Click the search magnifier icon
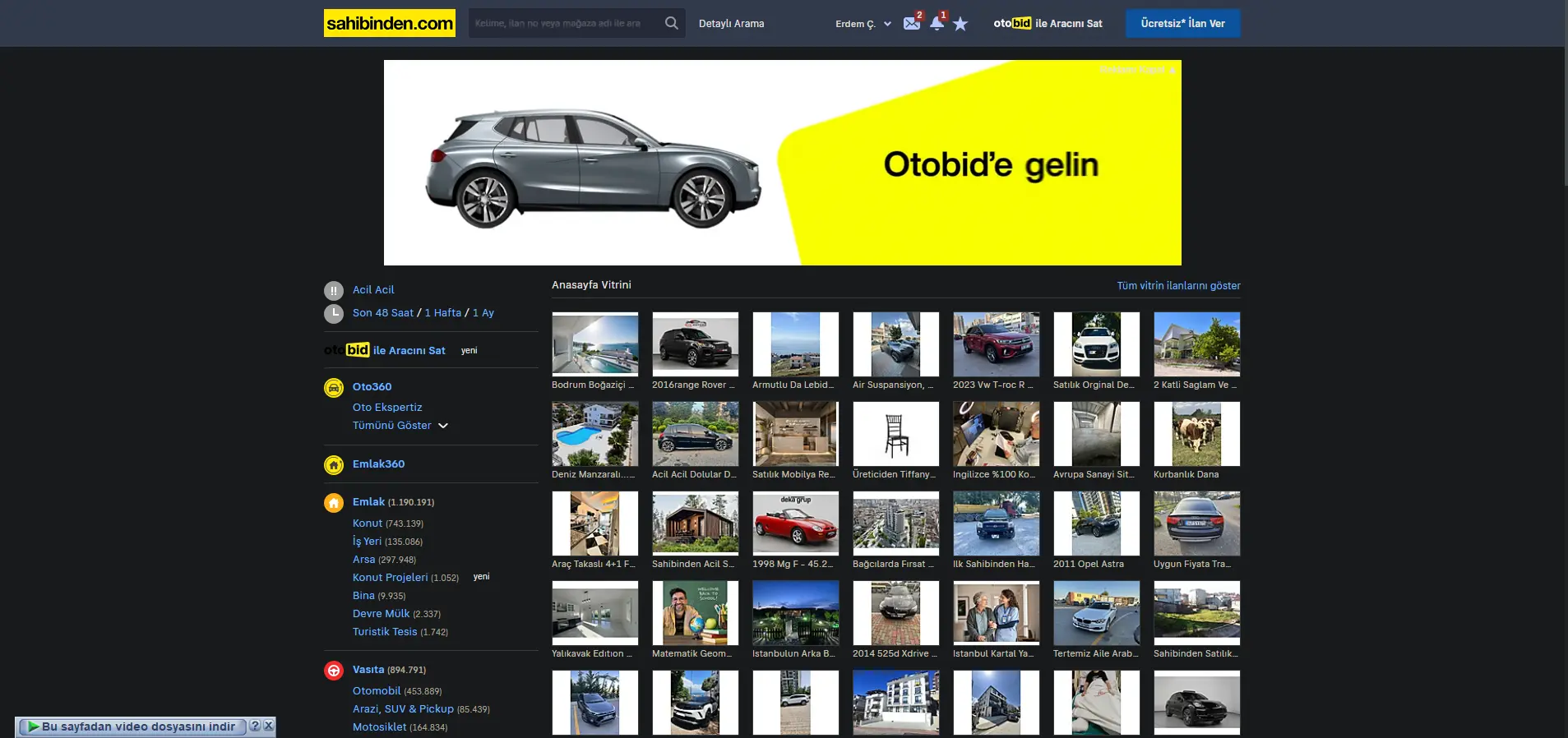The image size is (1568, 738). [672, 23]
